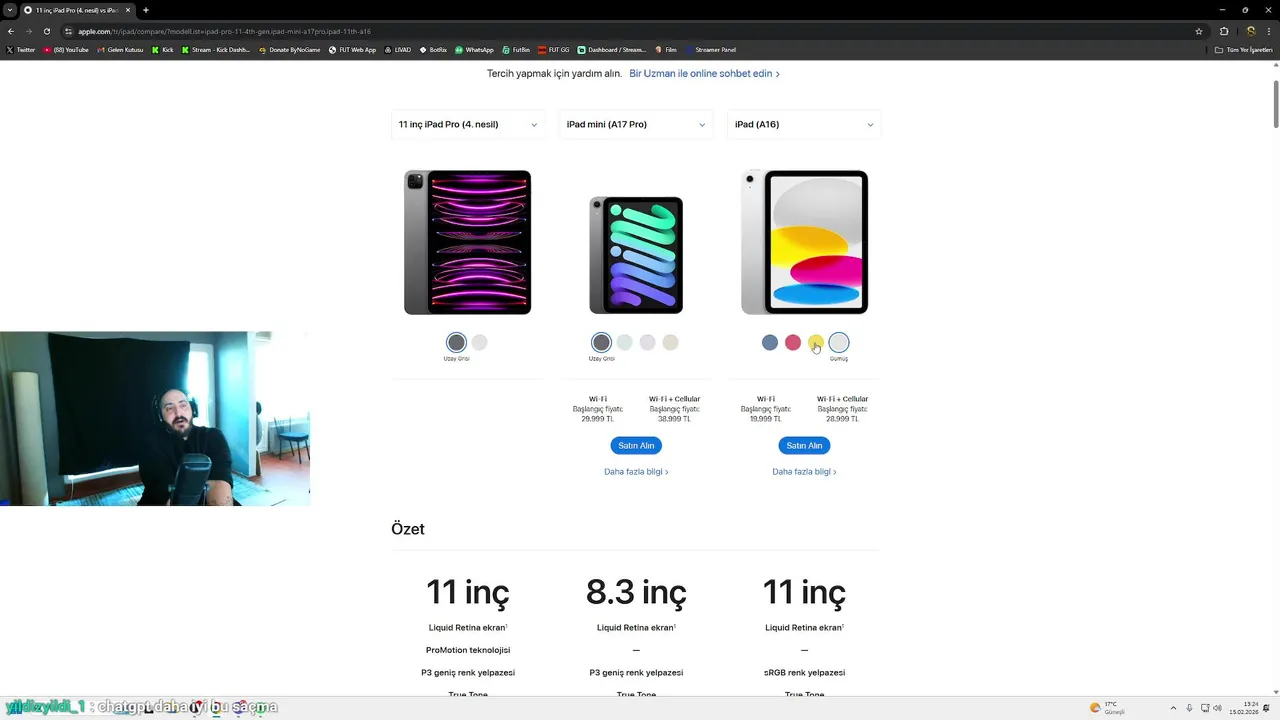The width and height of the screenshot is (1280, 720).
Task: Open the WhatsApp bookmark
Action: [474, 49]
